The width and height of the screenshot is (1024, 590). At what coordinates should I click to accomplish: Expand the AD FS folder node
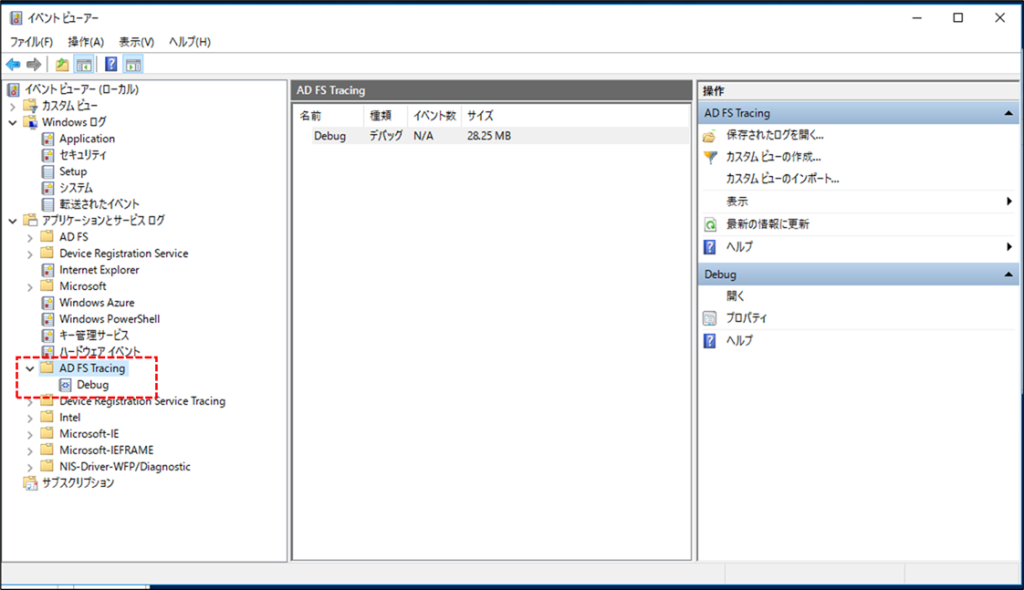(30, 237)
